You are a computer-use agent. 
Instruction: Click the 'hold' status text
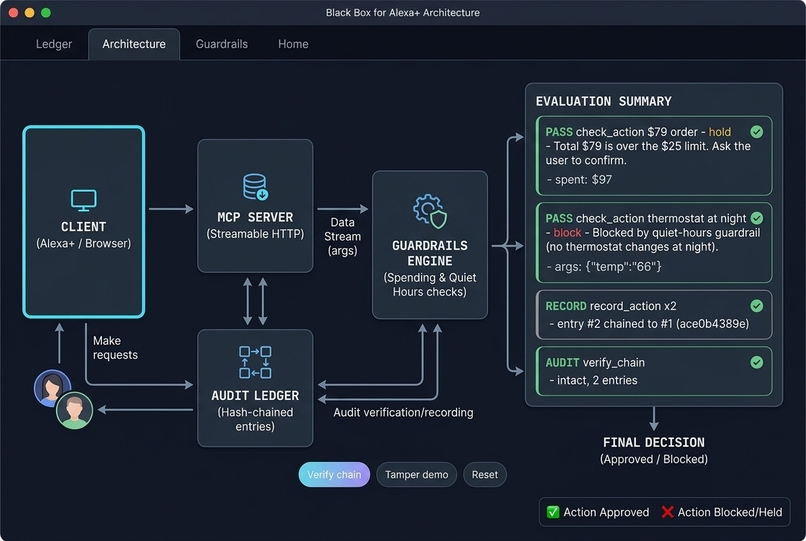[x=720, y=132]
